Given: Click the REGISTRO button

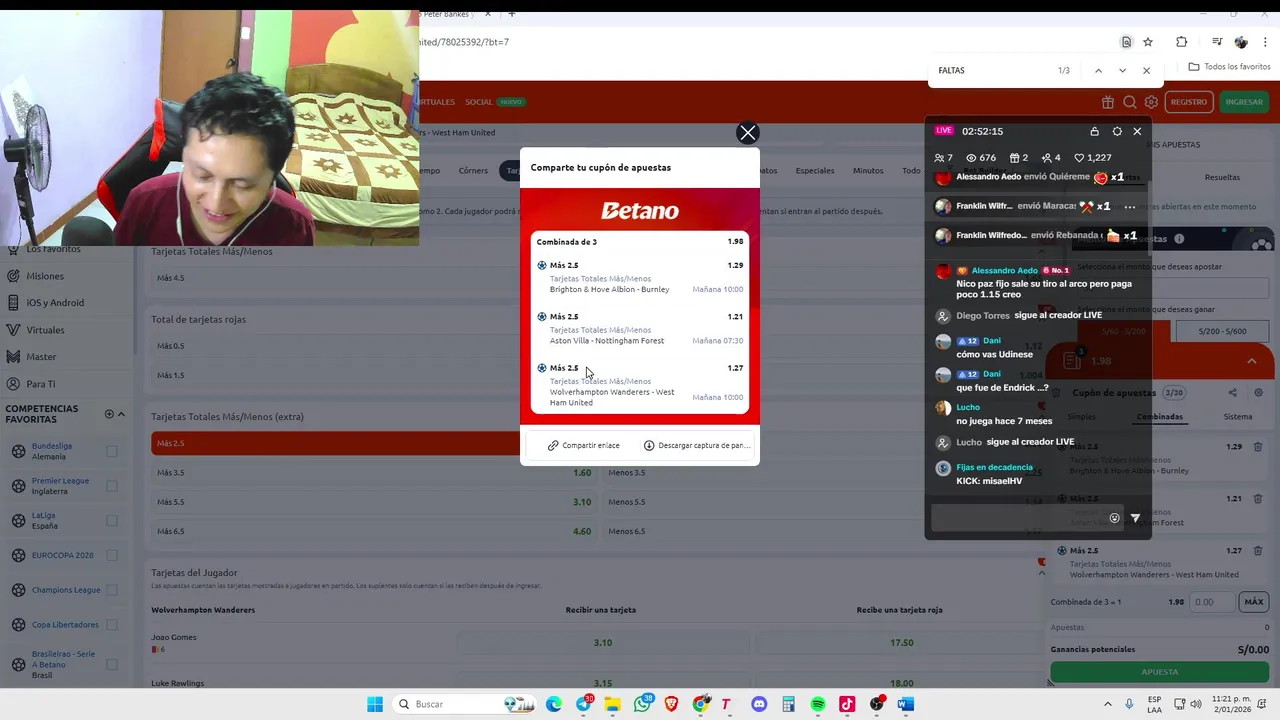Looking at the screenshot, I should click(x=1189, y=102).
